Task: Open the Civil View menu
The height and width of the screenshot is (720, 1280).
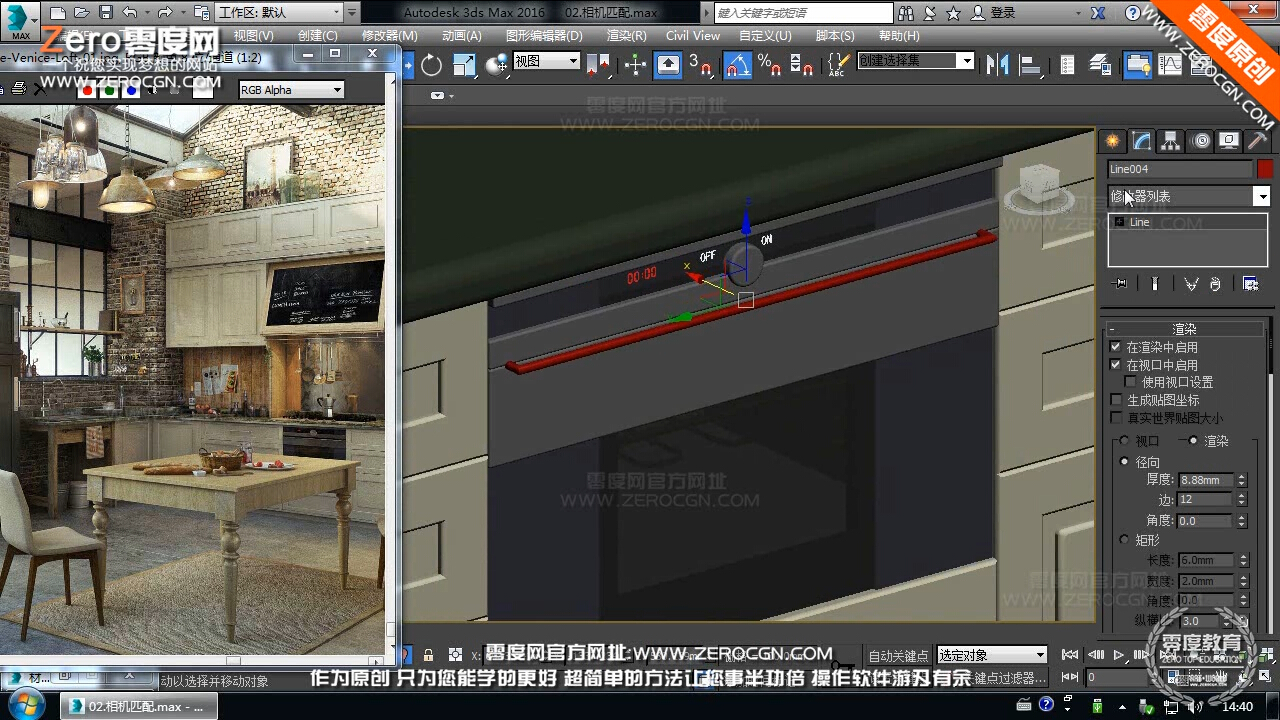Action: [693, 36]
